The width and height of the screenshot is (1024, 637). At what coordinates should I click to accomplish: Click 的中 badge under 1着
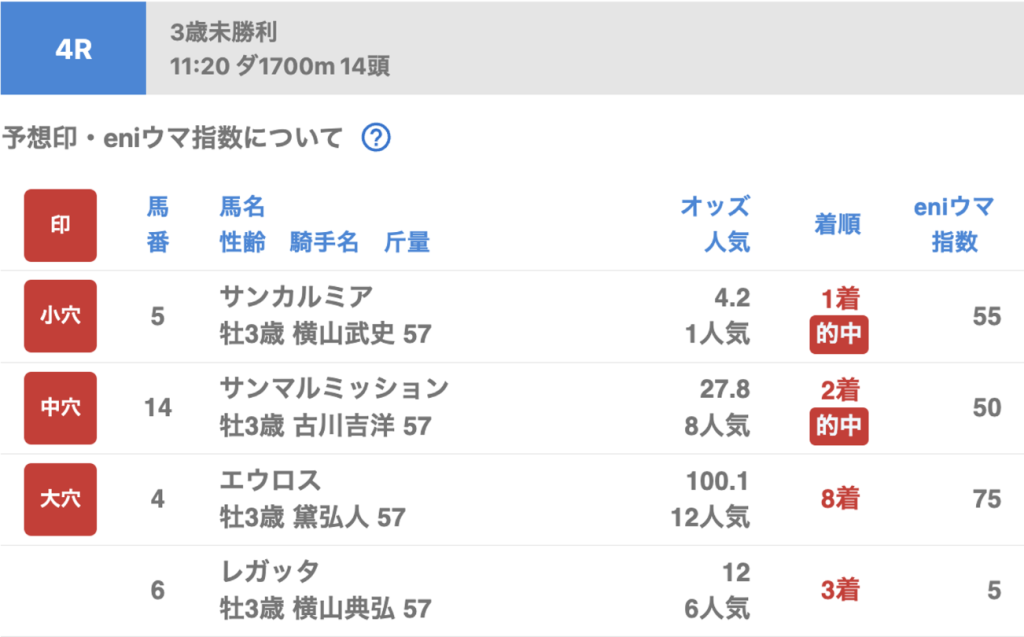pos(839,335)
